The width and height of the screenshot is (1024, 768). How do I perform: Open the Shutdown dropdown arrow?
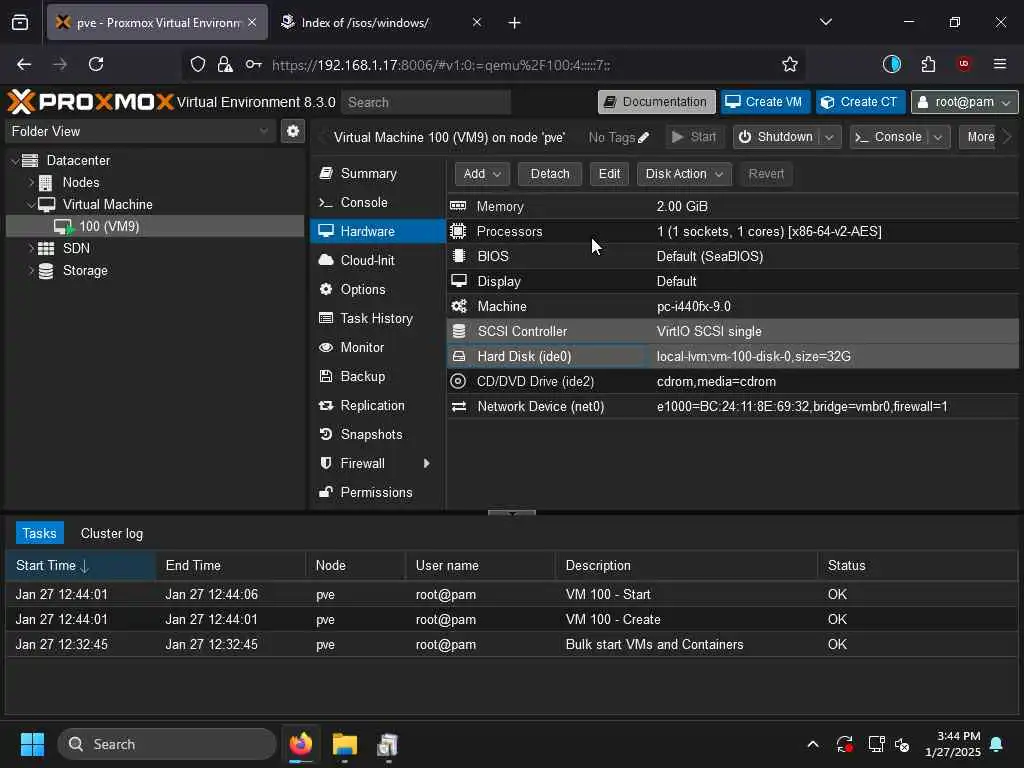[829, 137]
